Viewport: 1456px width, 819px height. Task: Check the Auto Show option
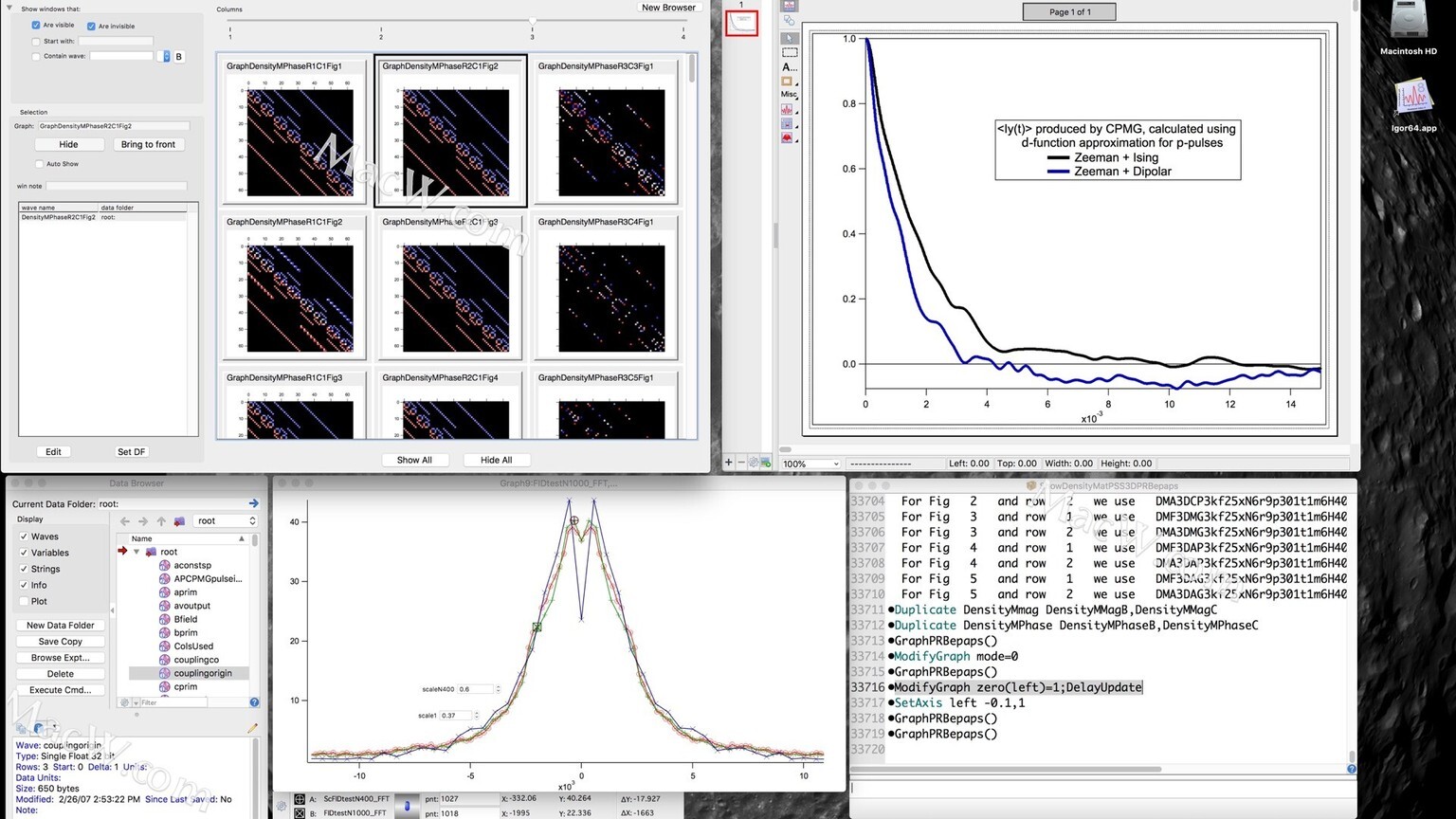pos(39,164)
